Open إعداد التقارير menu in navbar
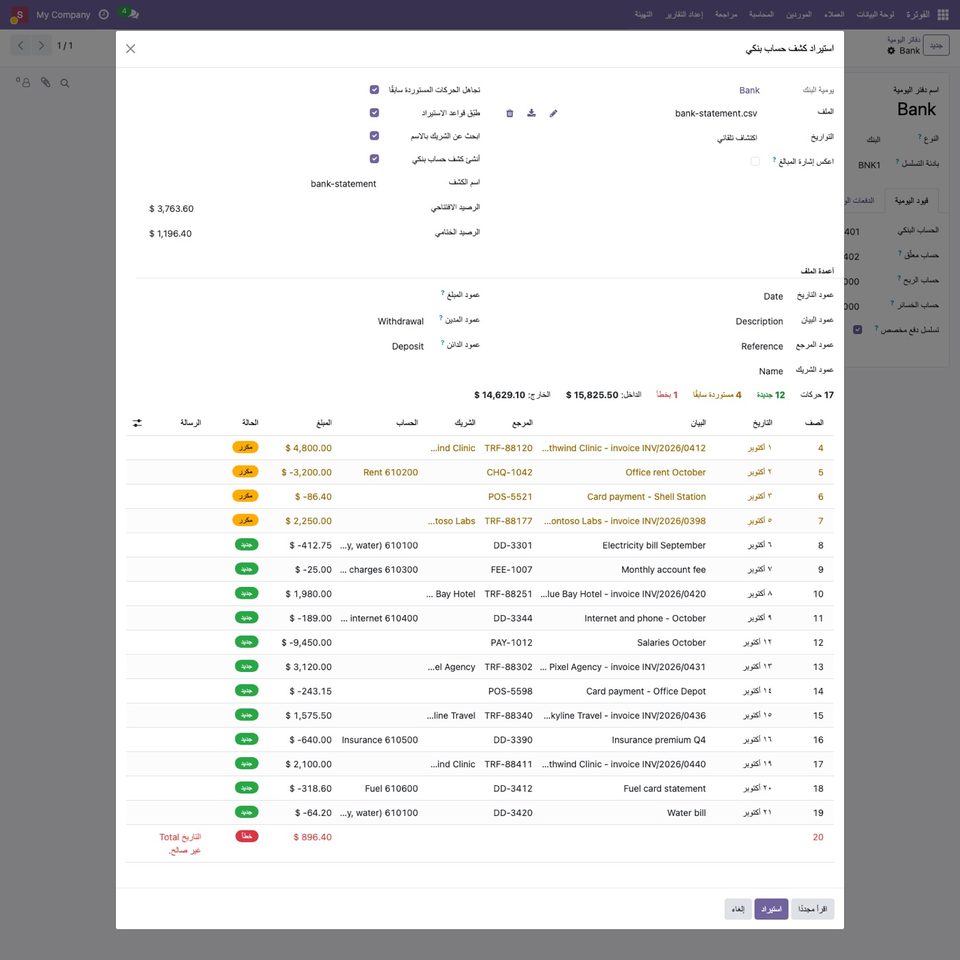Screen dimensions: 960x960 click(x=684, y=14)
